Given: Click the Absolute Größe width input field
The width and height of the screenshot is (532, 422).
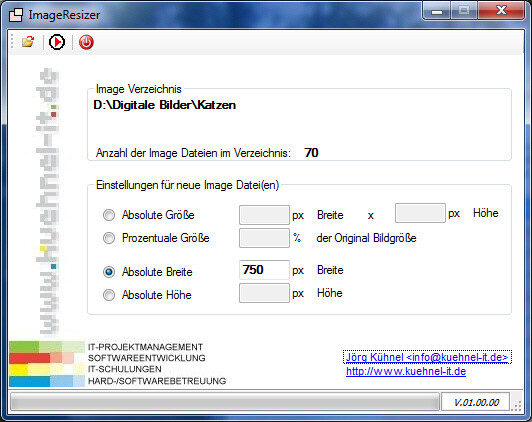Looking at the screenshot, I should pyautogui.click(x=264, y=215).
